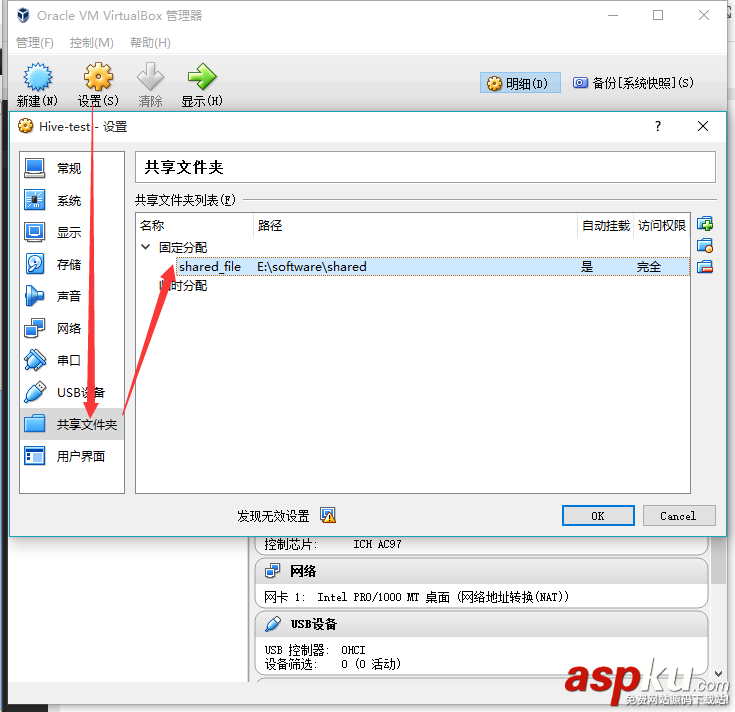
Task: Select 显示 display settings category
Action: pos(72,232)
